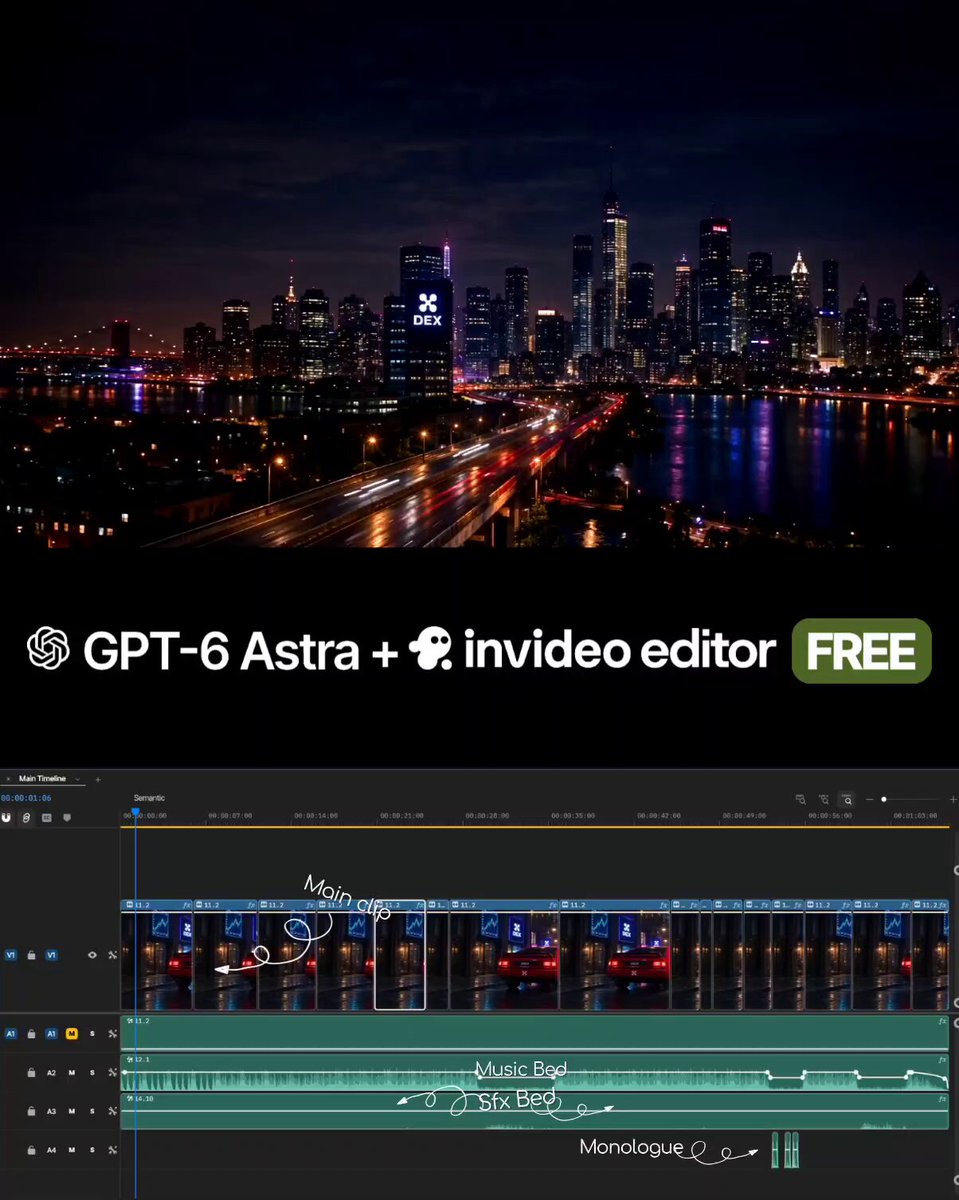The image size is (959, 1200).
Task: Toggle the magnet snapping icon
Action: (7, 817)
